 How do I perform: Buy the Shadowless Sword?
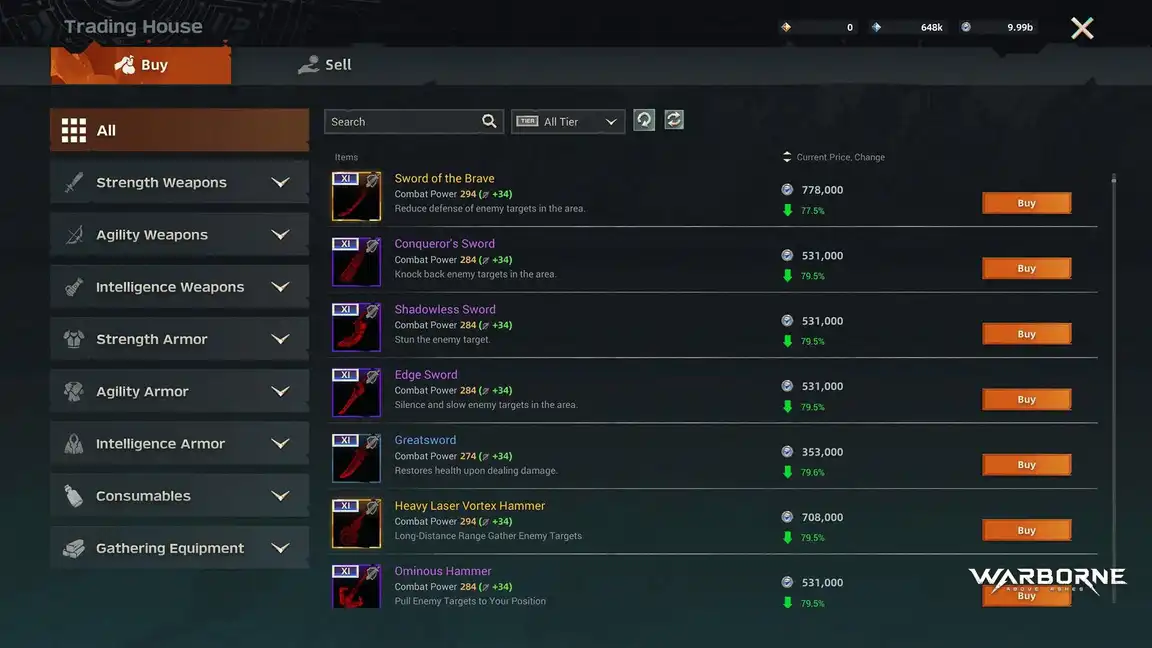1026,334
